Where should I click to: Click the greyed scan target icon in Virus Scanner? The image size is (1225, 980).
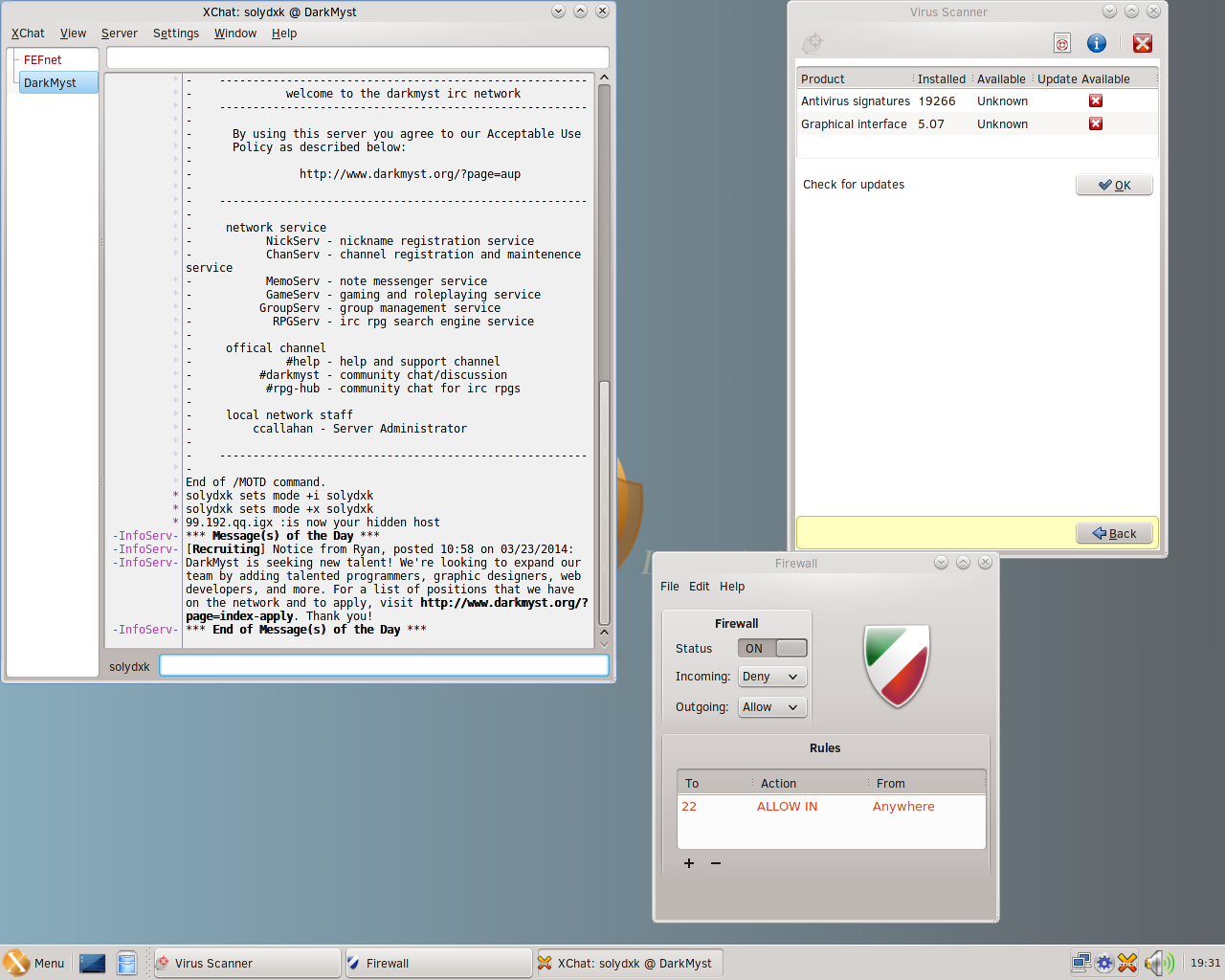(813, 43)
